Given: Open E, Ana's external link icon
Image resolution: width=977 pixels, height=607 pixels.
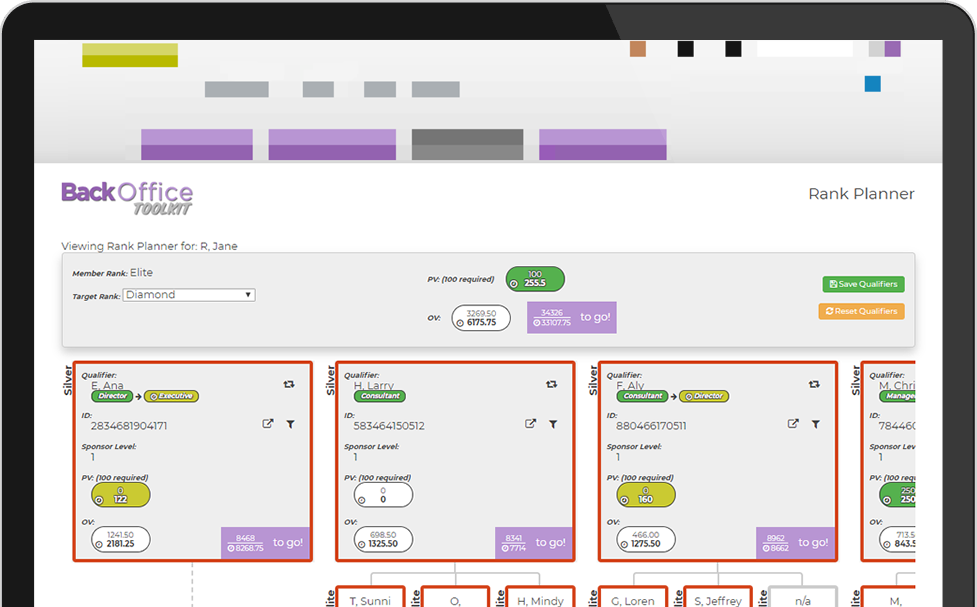Looking at the screenshot, I should pyautogui.click(x=267, y=424).
